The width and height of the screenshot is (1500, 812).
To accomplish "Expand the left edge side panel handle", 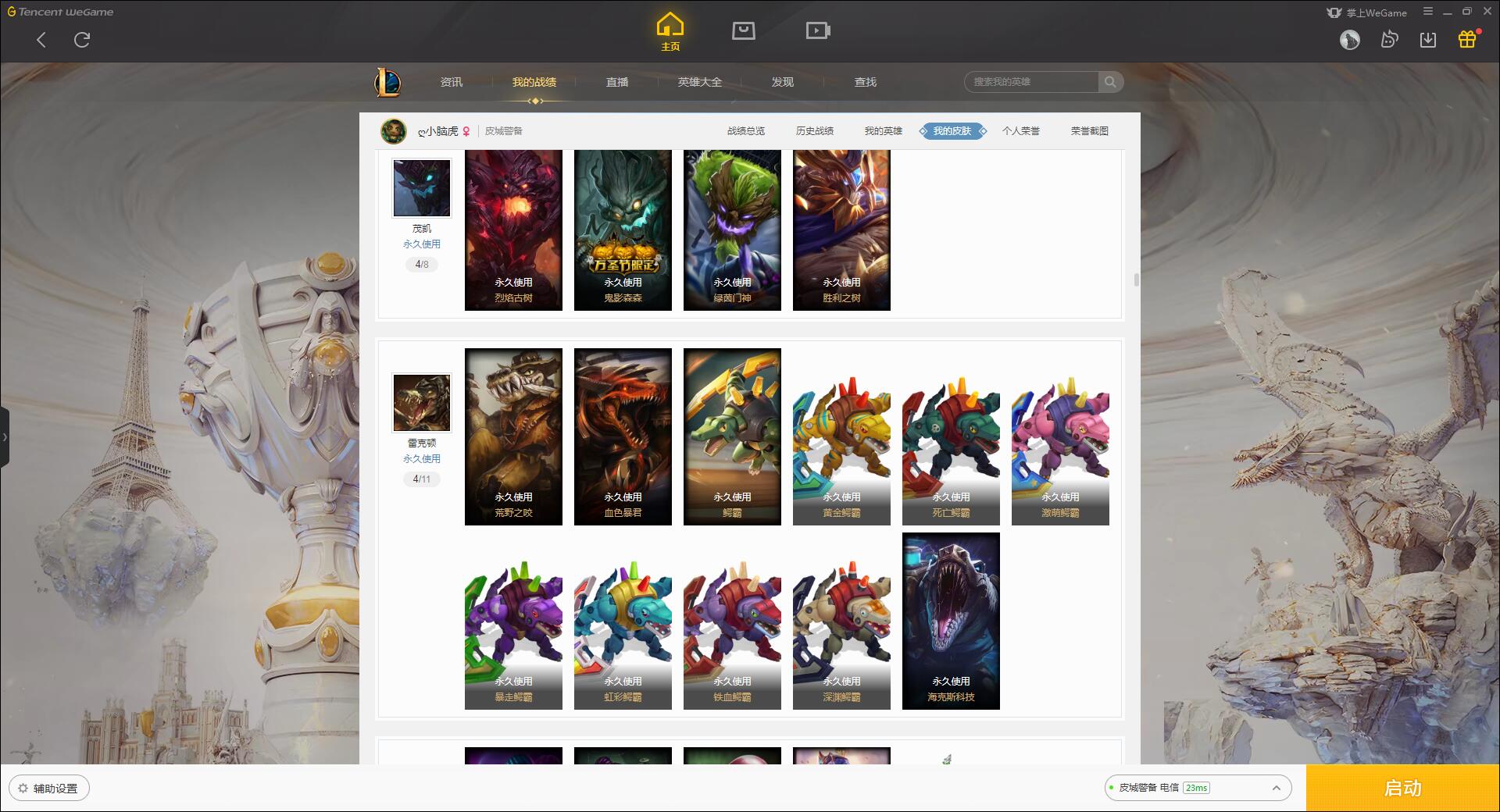I will 5,437.
